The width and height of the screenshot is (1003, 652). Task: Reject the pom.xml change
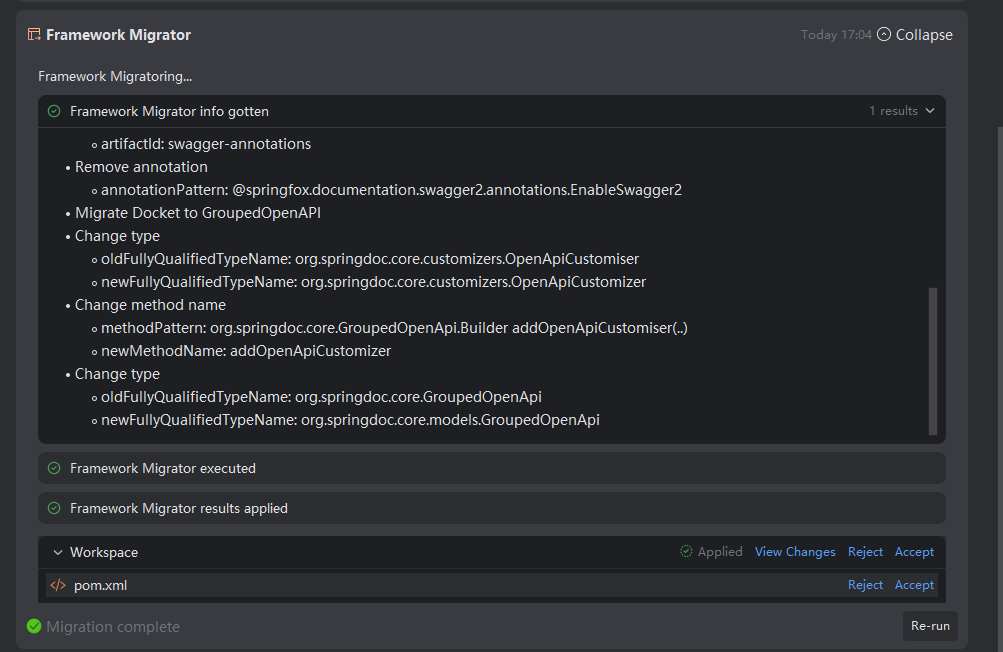pyautogui.click(x=865, y=585)
